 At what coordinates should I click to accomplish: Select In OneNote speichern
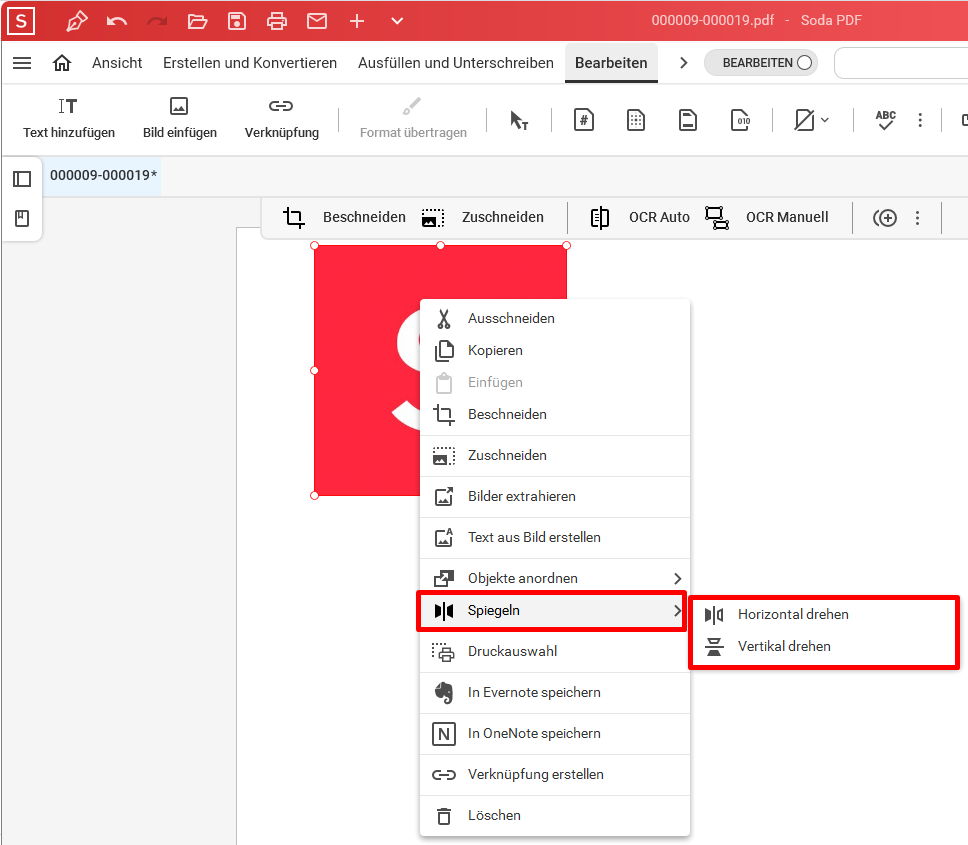554,734
